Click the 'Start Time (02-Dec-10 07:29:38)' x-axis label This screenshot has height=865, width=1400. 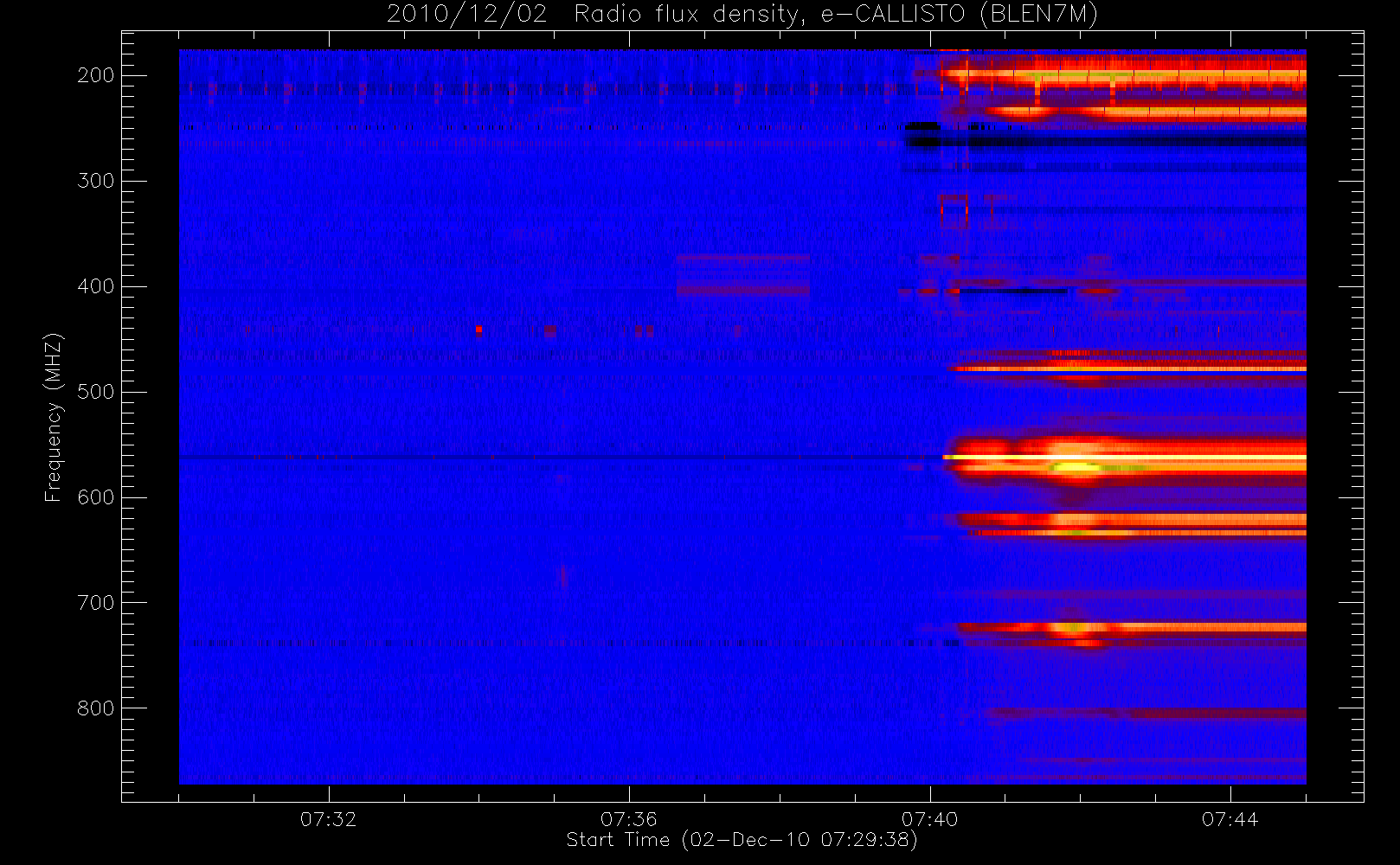pyautogui.click(x=742, y=840)
